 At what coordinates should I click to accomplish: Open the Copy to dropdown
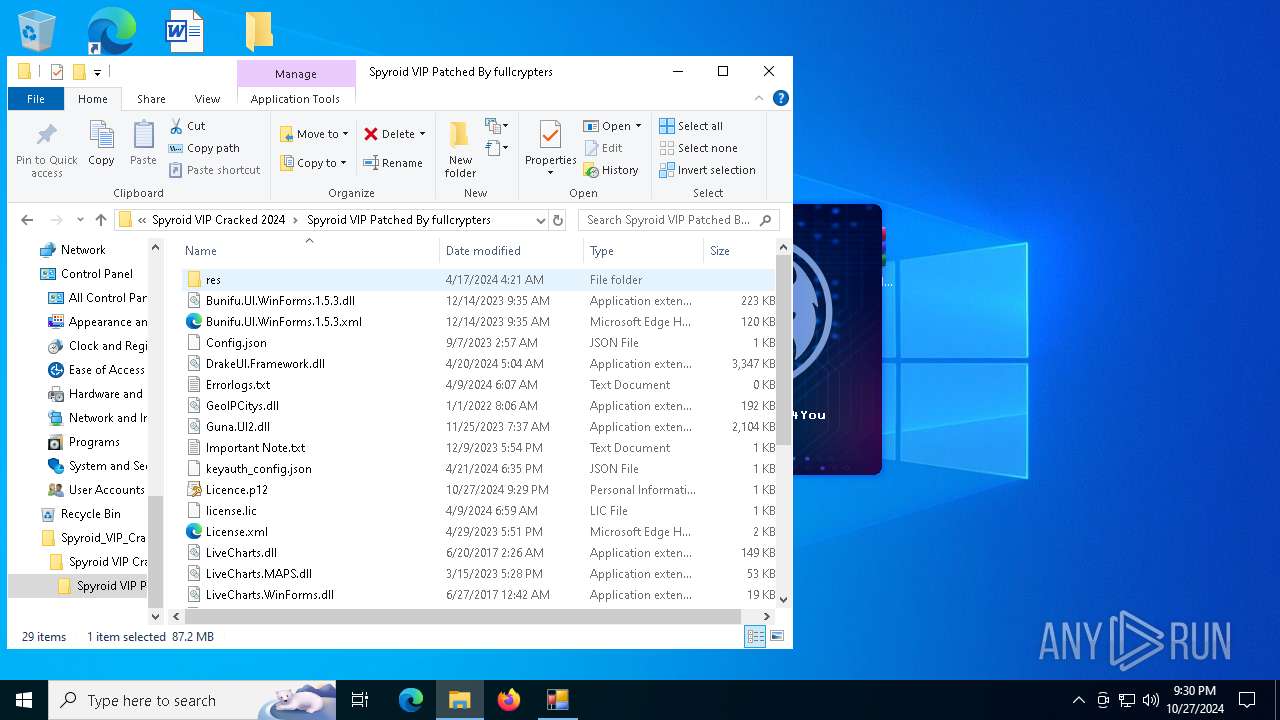[313, 163]
